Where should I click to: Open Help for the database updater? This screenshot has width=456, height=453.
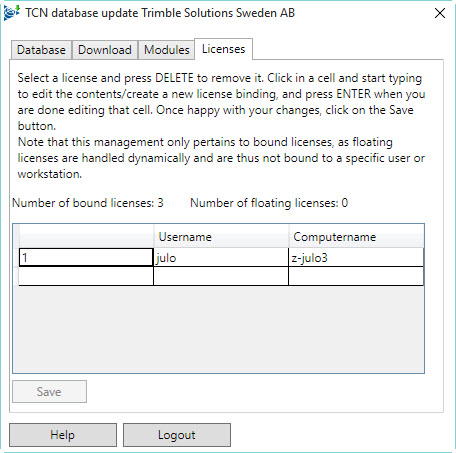(x=63, y=435)
